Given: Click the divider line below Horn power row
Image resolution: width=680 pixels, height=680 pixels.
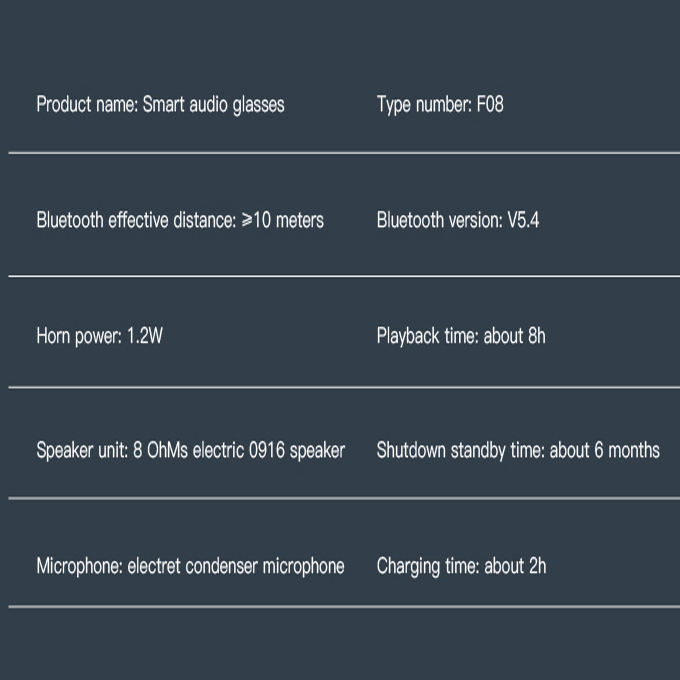Looking at the screenshot, I should tap(344, 387).
